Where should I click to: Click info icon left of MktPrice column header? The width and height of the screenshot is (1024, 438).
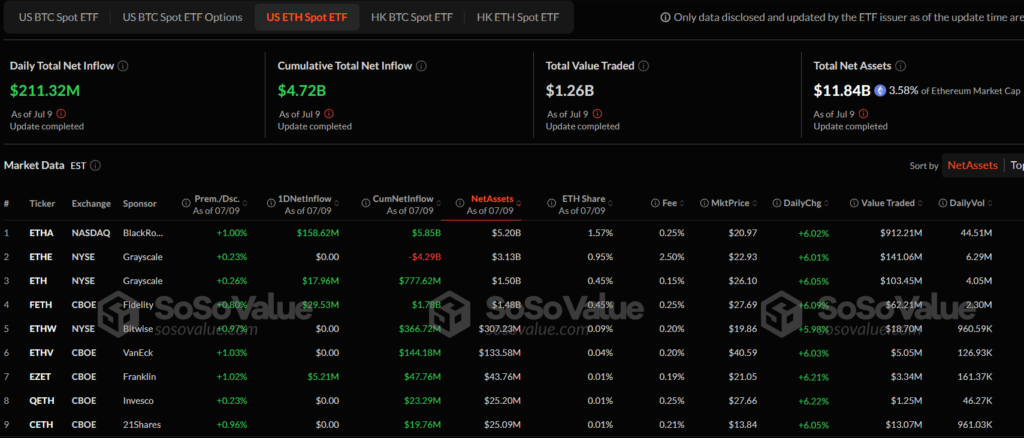coord(704,203)
